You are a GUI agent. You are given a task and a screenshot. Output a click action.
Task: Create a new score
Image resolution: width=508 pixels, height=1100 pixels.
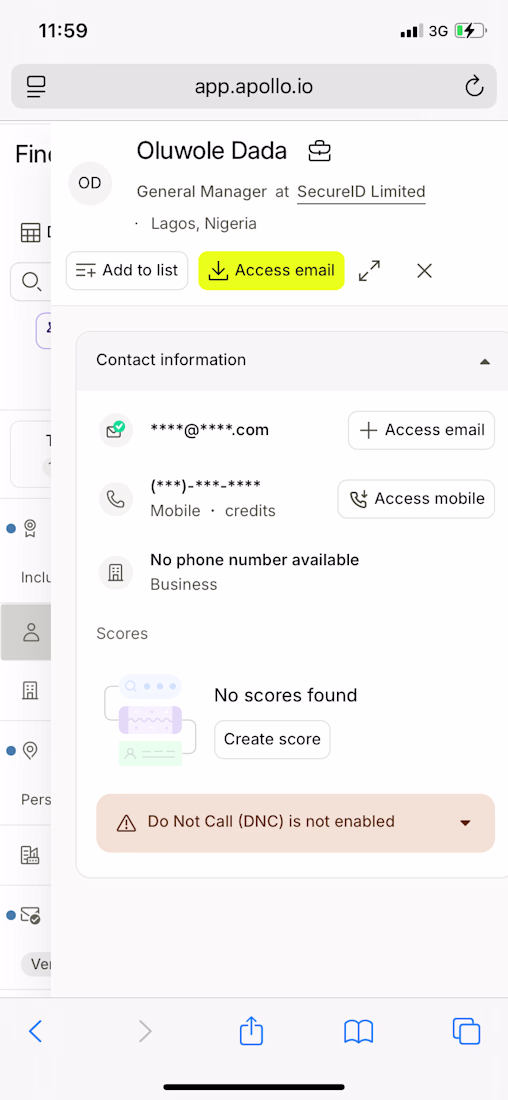click(272, 739)
